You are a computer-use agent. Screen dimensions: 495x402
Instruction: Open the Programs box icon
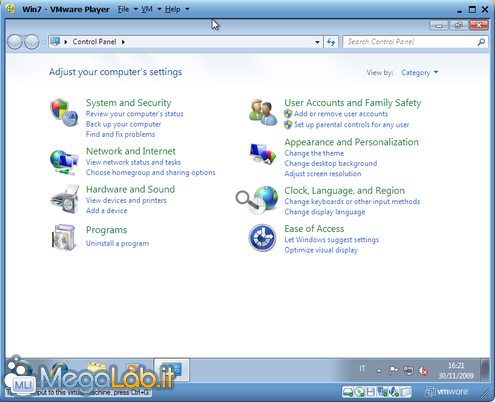(x=64, y=237)
